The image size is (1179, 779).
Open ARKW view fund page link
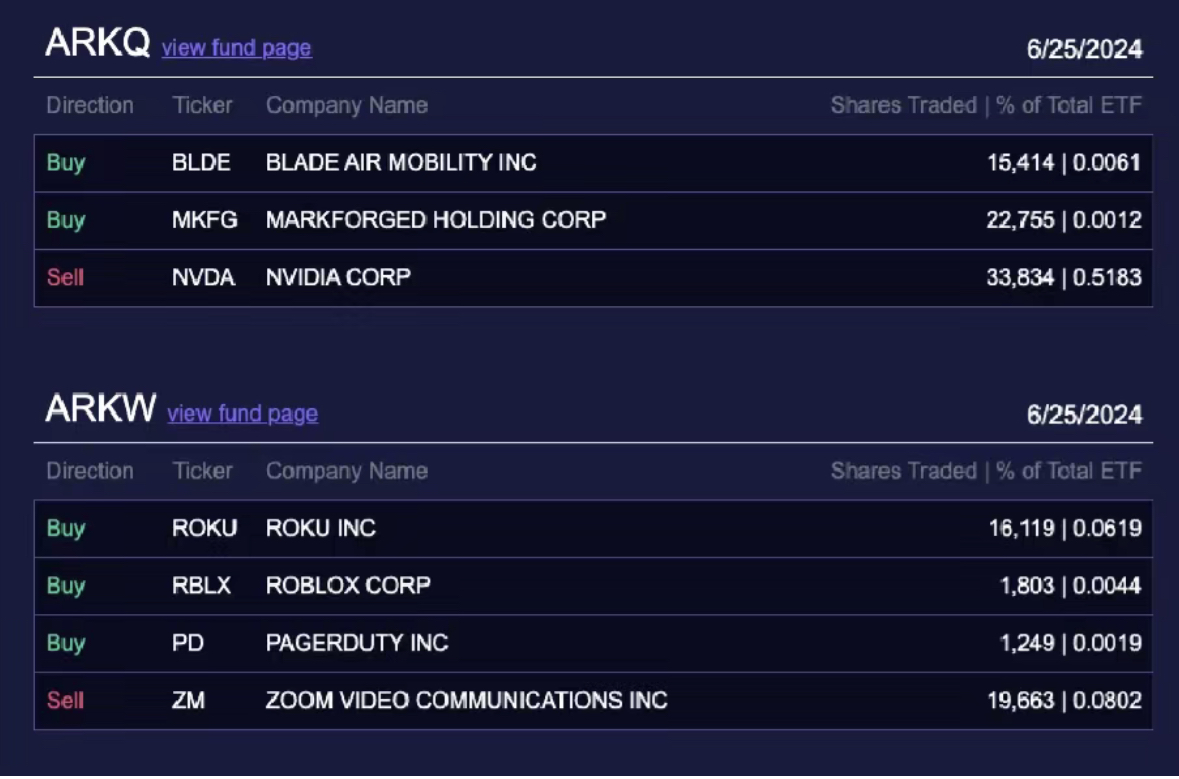click(242, 413)
